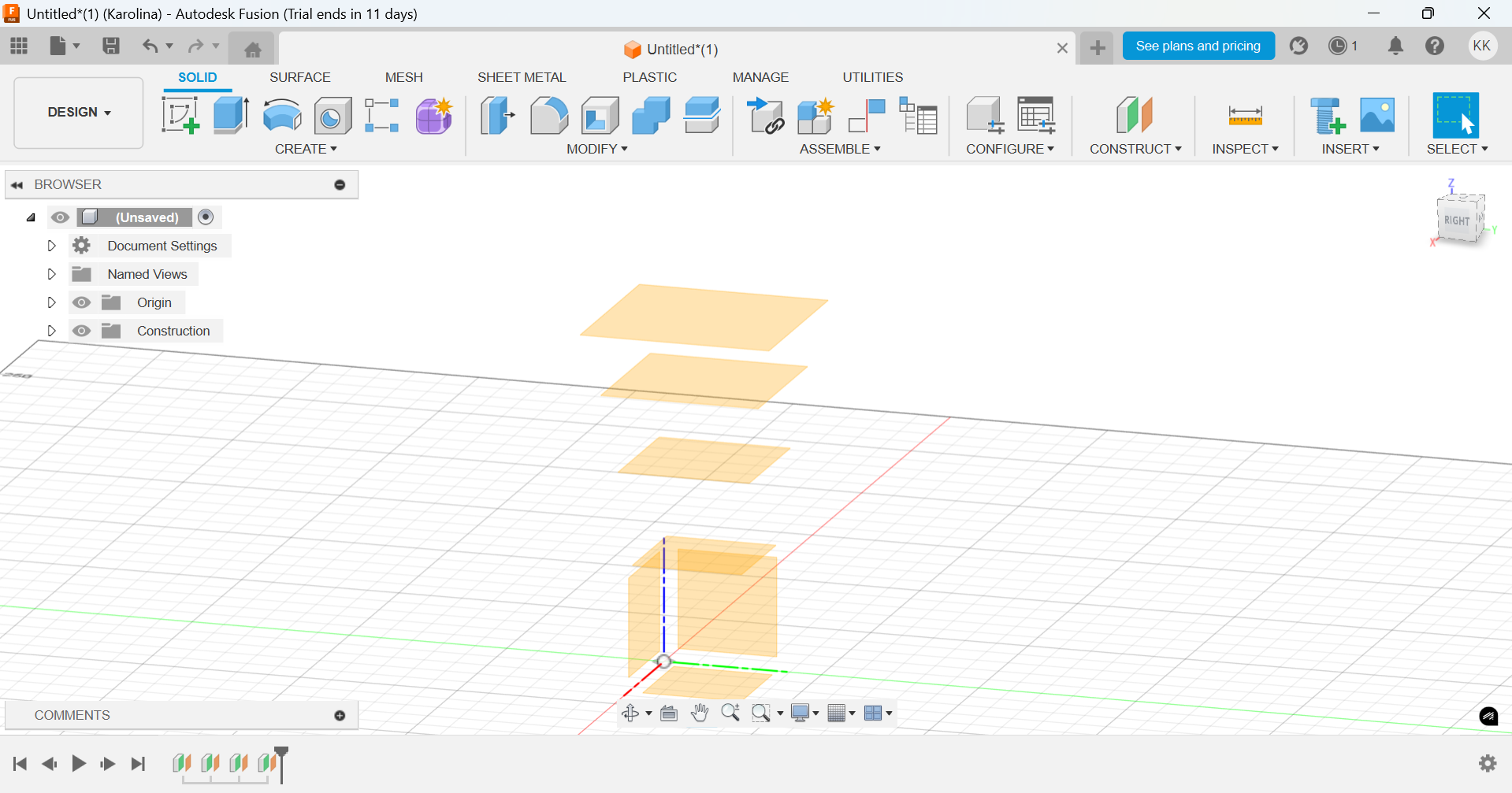Image resolution: width=1512 pixels, height=793 pixels.
Task: Select the Press Pull tool
Action: (498, 116)
